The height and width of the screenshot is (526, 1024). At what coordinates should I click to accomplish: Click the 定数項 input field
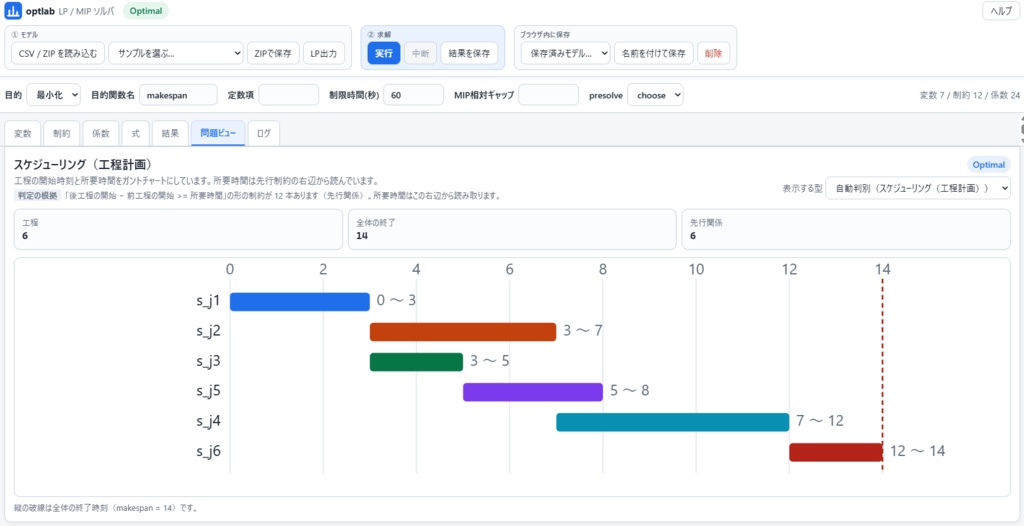[289, 95]
